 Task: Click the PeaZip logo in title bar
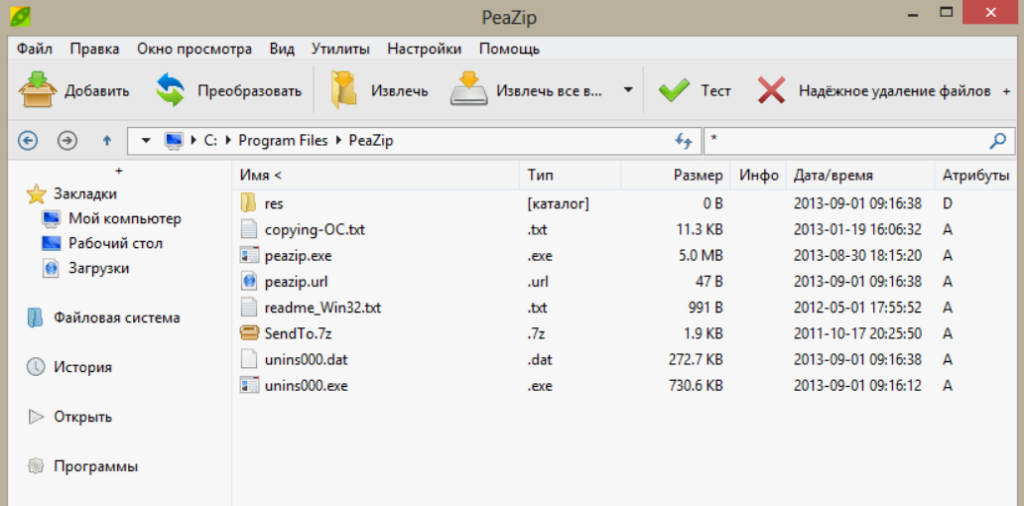21,16
